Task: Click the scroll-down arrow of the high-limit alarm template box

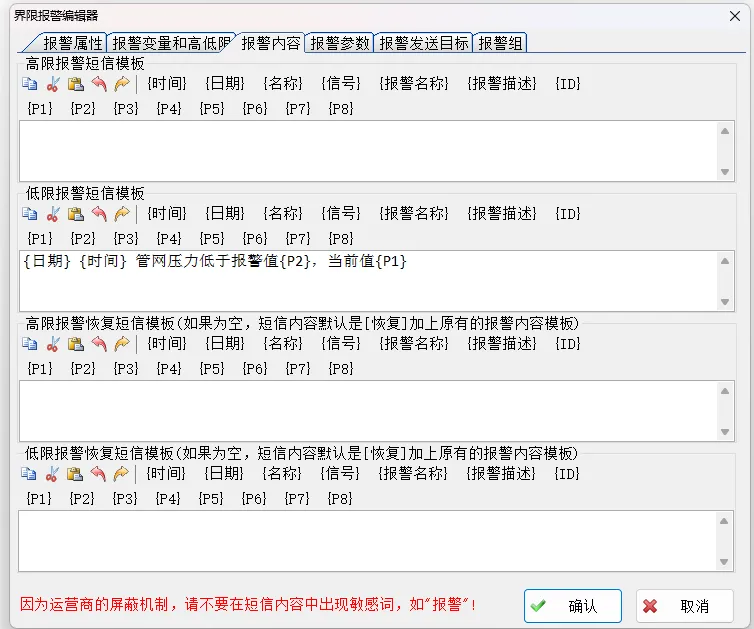Action: (725, 172)
